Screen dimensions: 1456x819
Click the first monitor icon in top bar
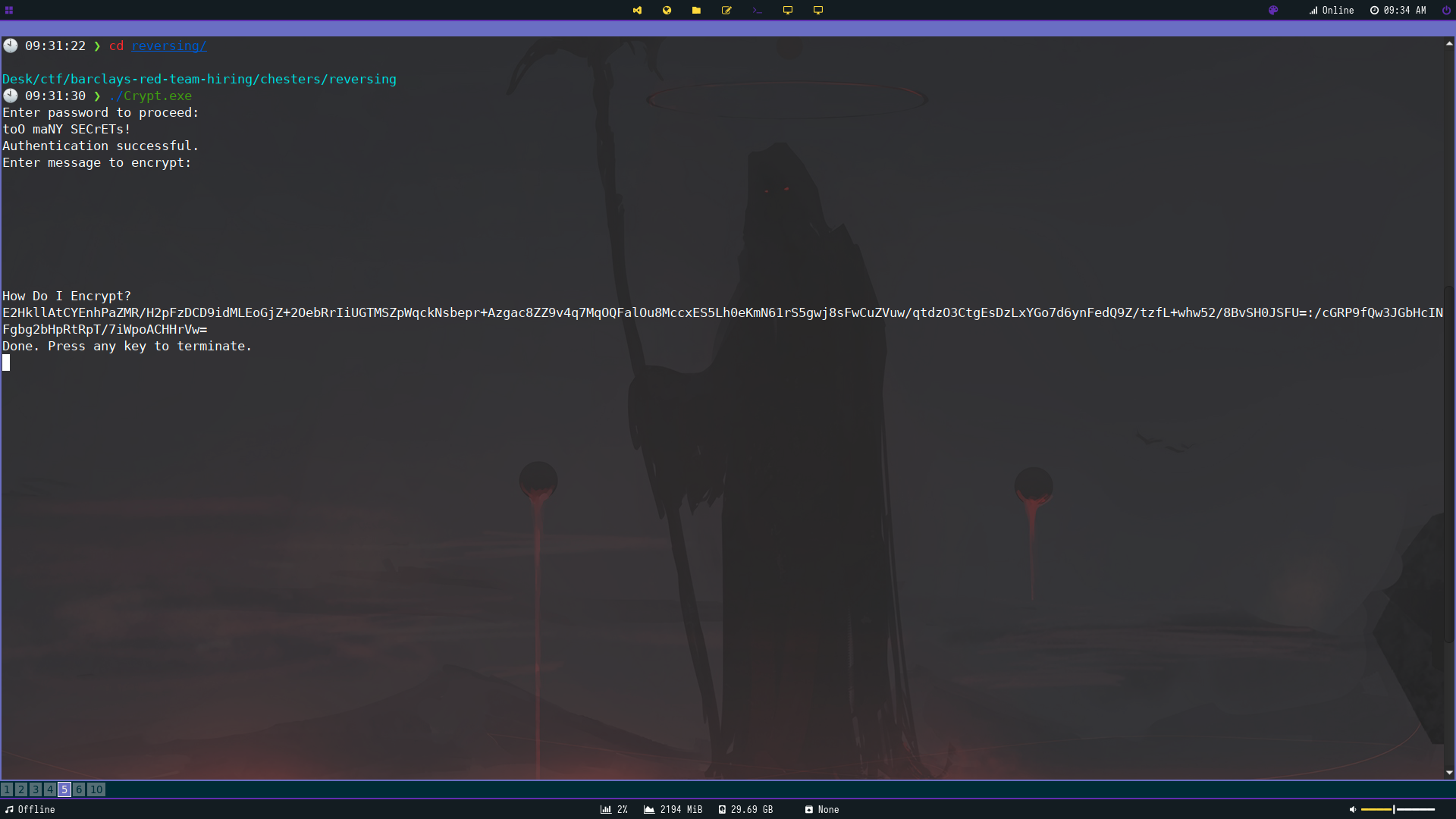click(787, 11)
